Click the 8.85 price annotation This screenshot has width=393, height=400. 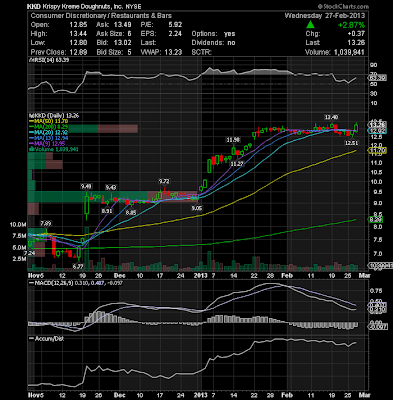(x=131, y=212)
